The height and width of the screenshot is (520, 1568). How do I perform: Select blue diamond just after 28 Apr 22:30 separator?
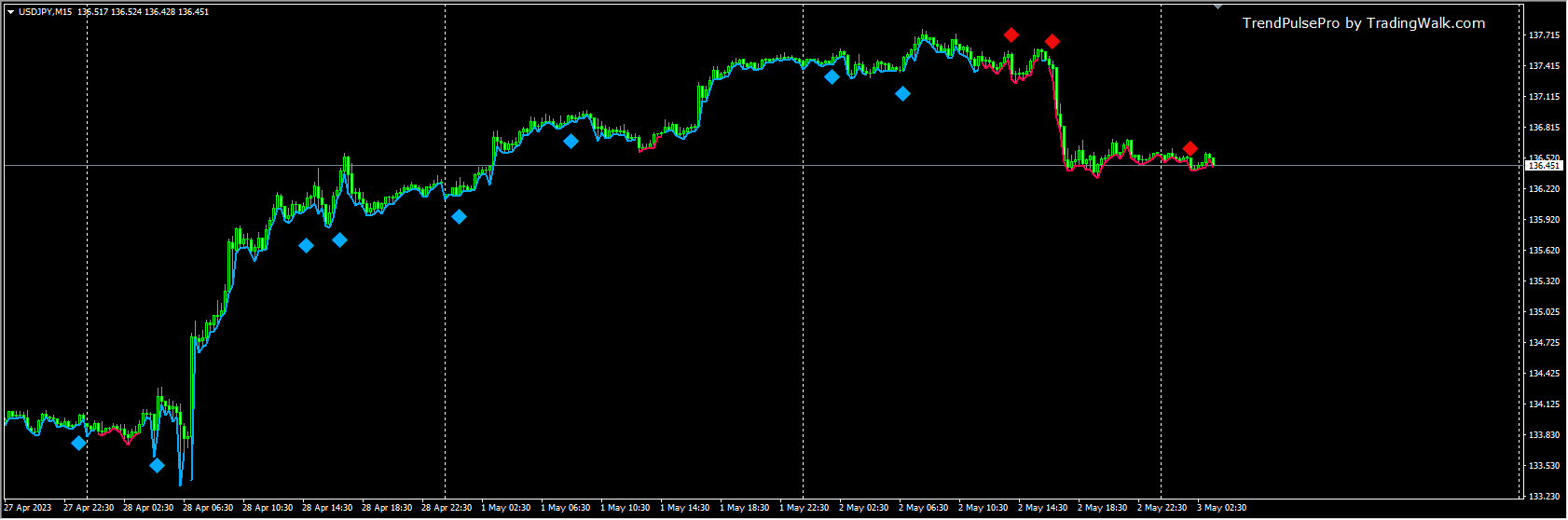point(459,216)
